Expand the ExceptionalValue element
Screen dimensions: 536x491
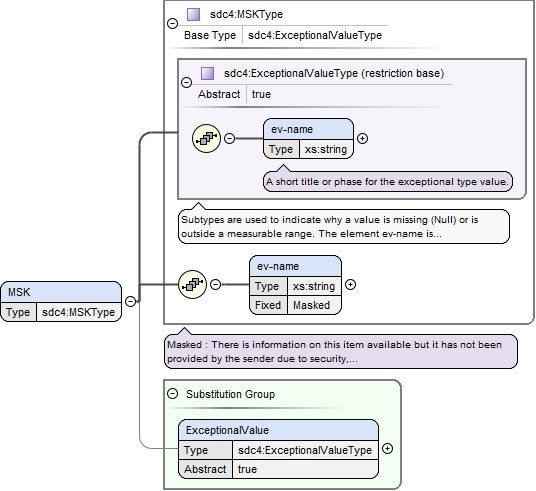[x=387, y=448]
